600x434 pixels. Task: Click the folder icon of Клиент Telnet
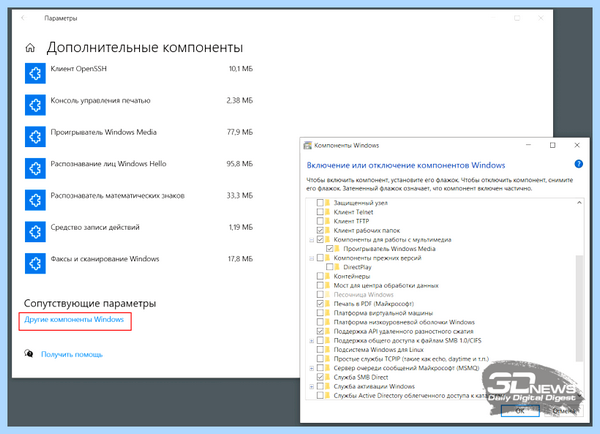tap(328, 212)
